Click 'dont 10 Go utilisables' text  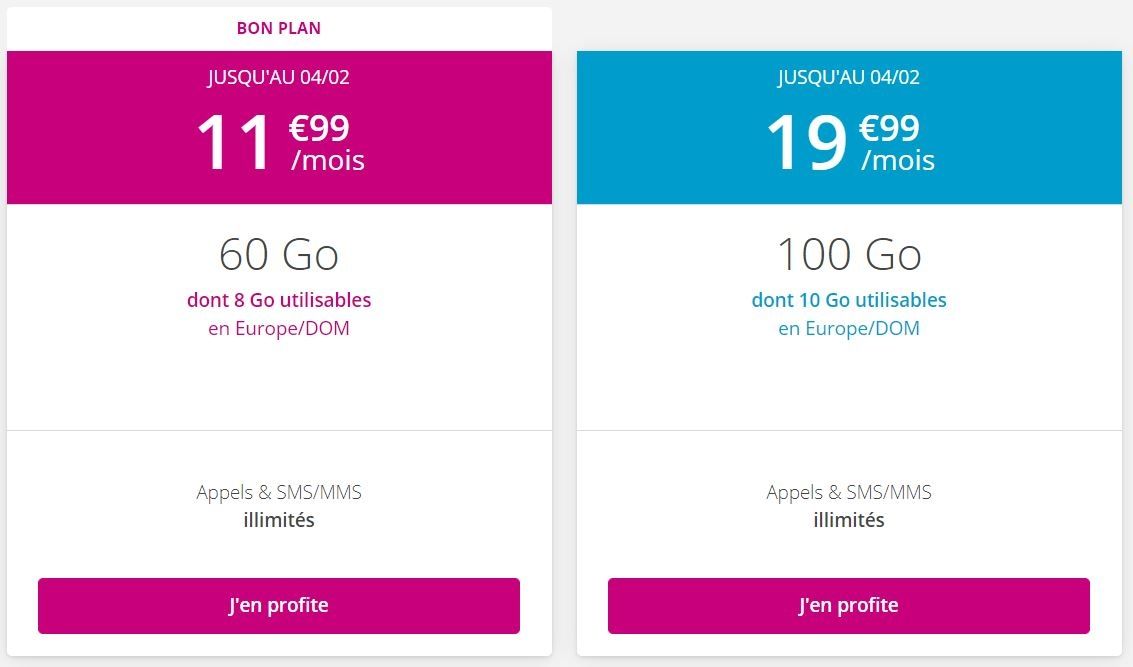849,300
